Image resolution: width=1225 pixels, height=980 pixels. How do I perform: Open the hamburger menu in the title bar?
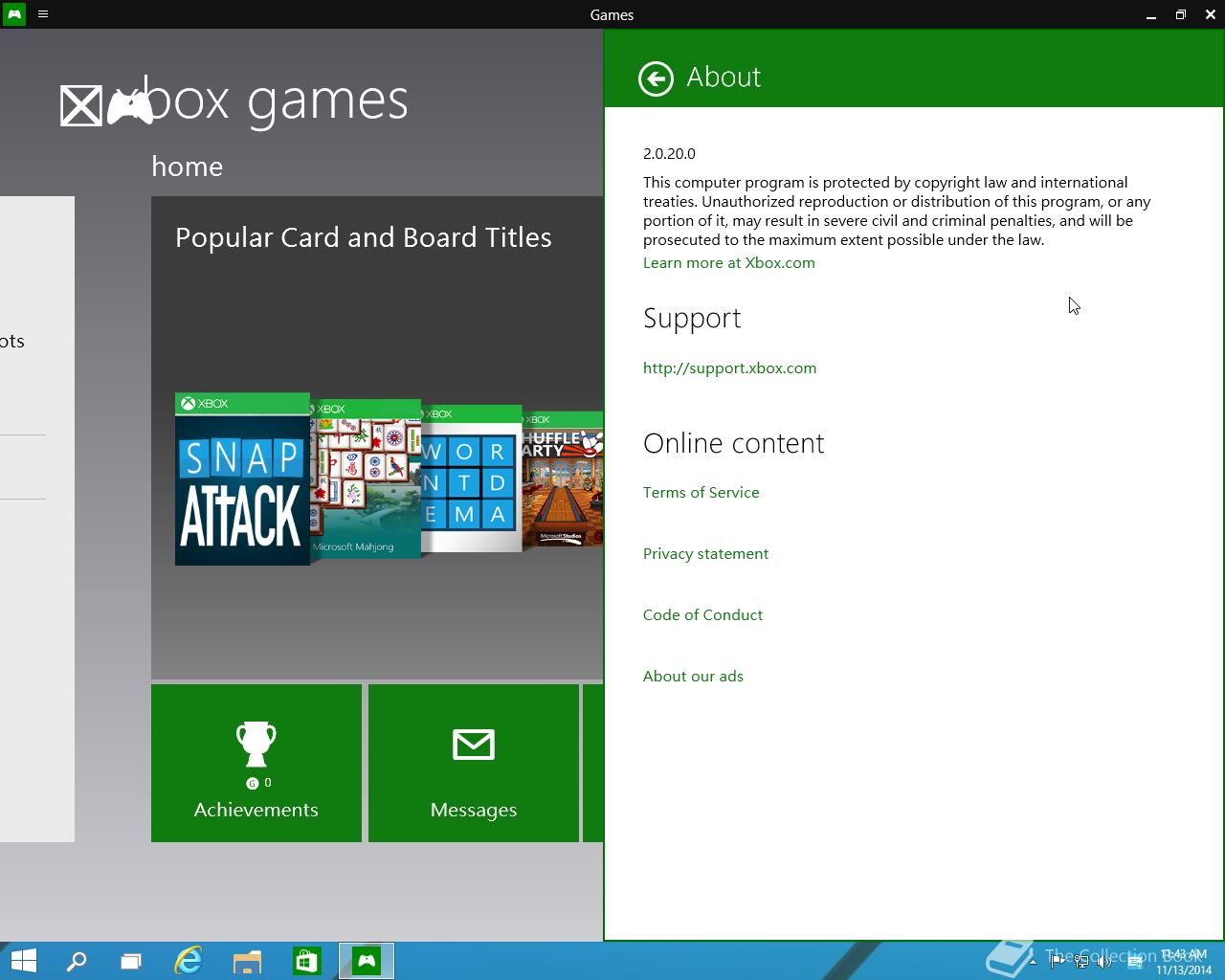(43, 14)
